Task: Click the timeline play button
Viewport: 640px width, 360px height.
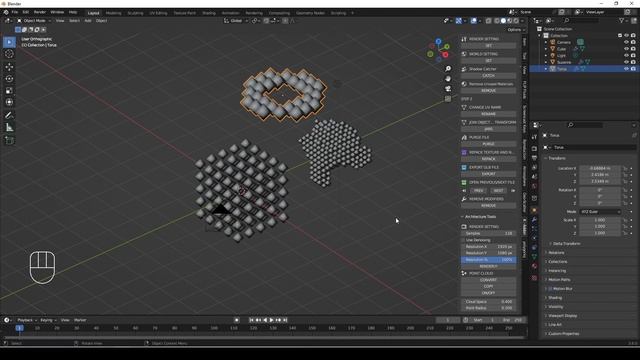Action: (271, 320)
